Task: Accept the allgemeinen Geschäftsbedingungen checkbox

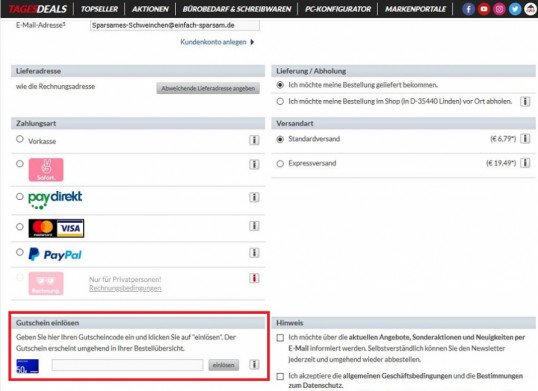Action: point(280,376)
